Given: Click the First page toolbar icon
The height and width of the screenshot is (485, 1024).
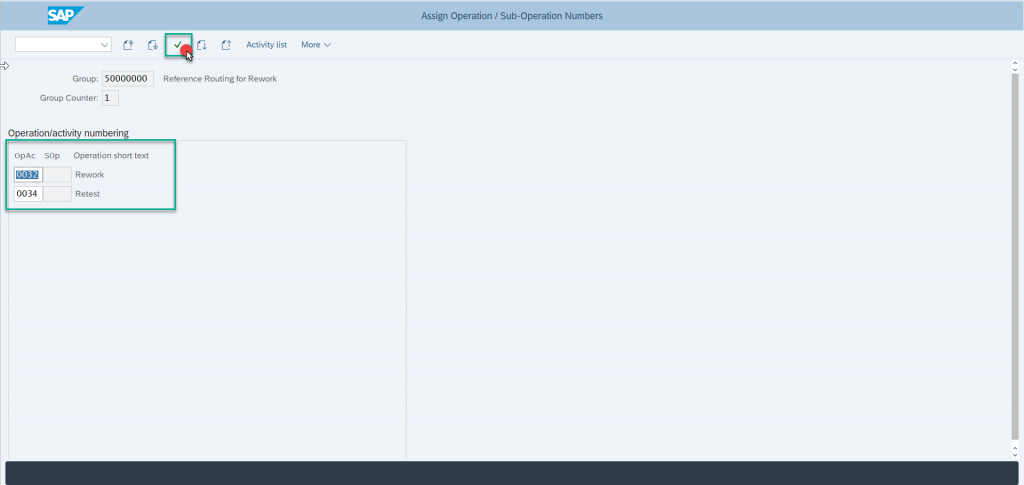Looking at the screenshot, I should [128, 45].
